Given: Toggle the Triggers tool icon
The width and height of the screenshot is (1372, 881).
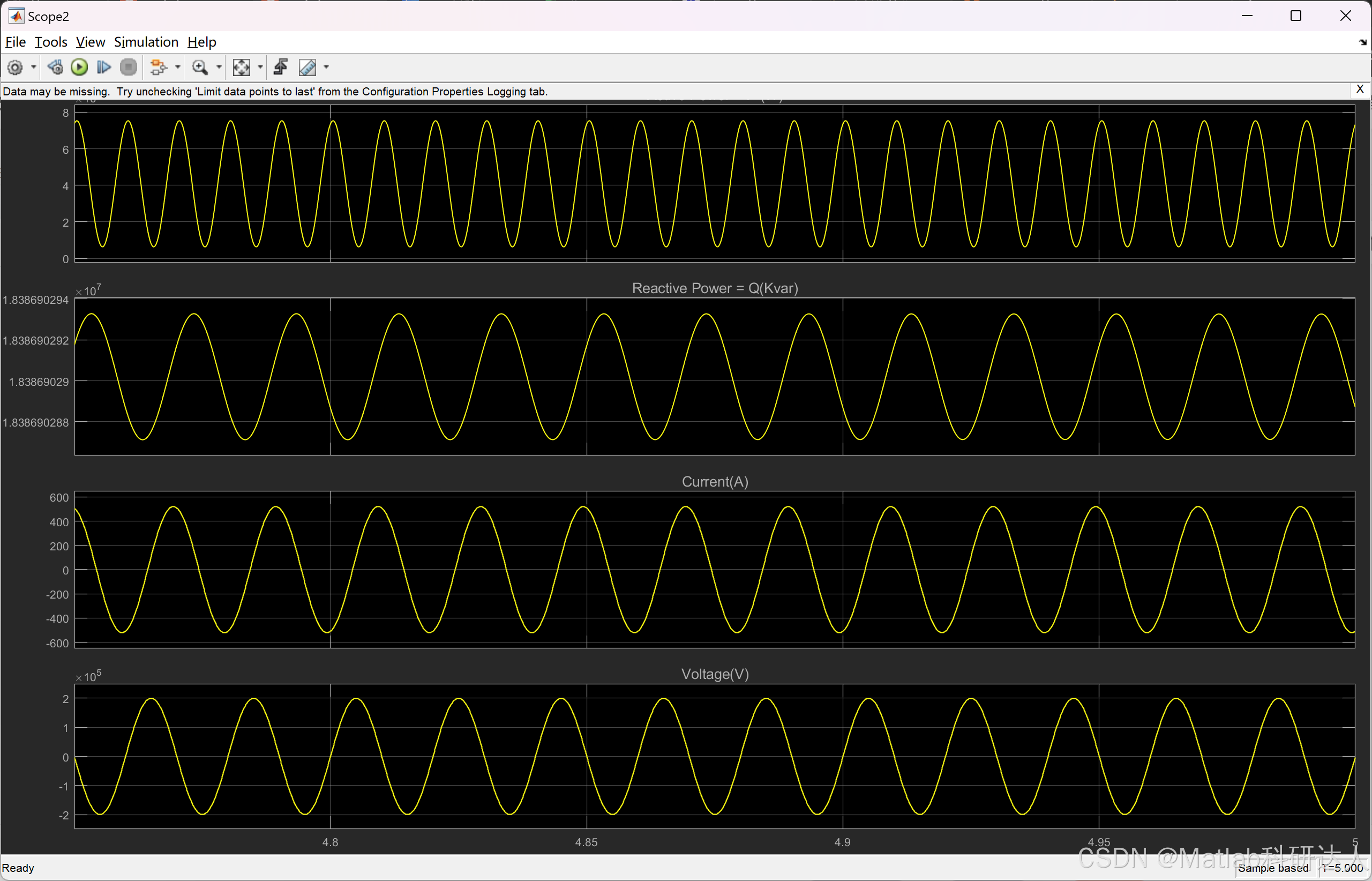Looking at the screenshot, I should [x=280, y=68].
